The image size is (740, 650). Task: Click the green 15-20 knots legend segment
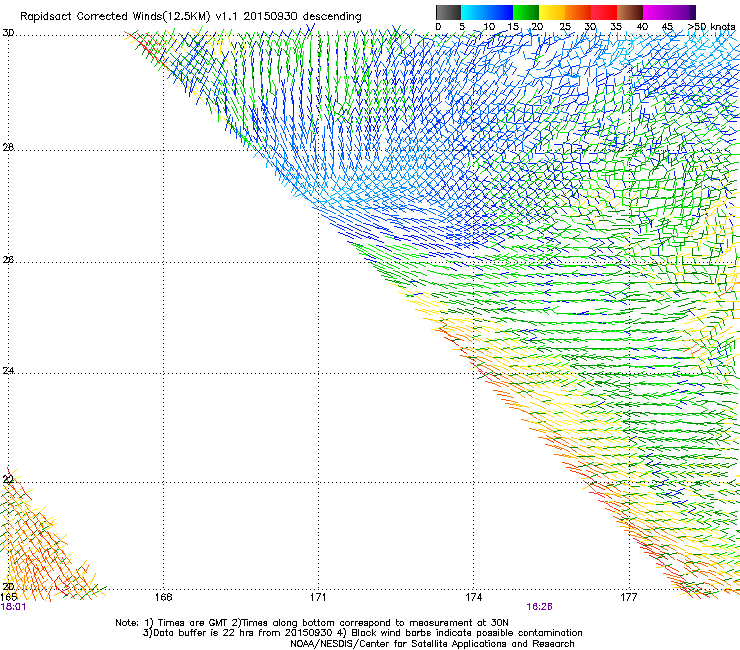(526, 12)
